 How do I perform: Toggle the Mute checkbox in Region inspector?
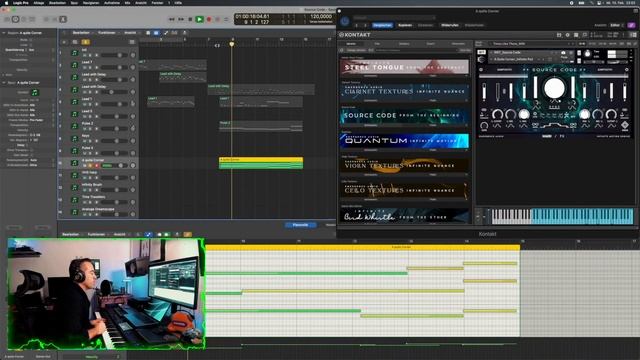(31, 40)
